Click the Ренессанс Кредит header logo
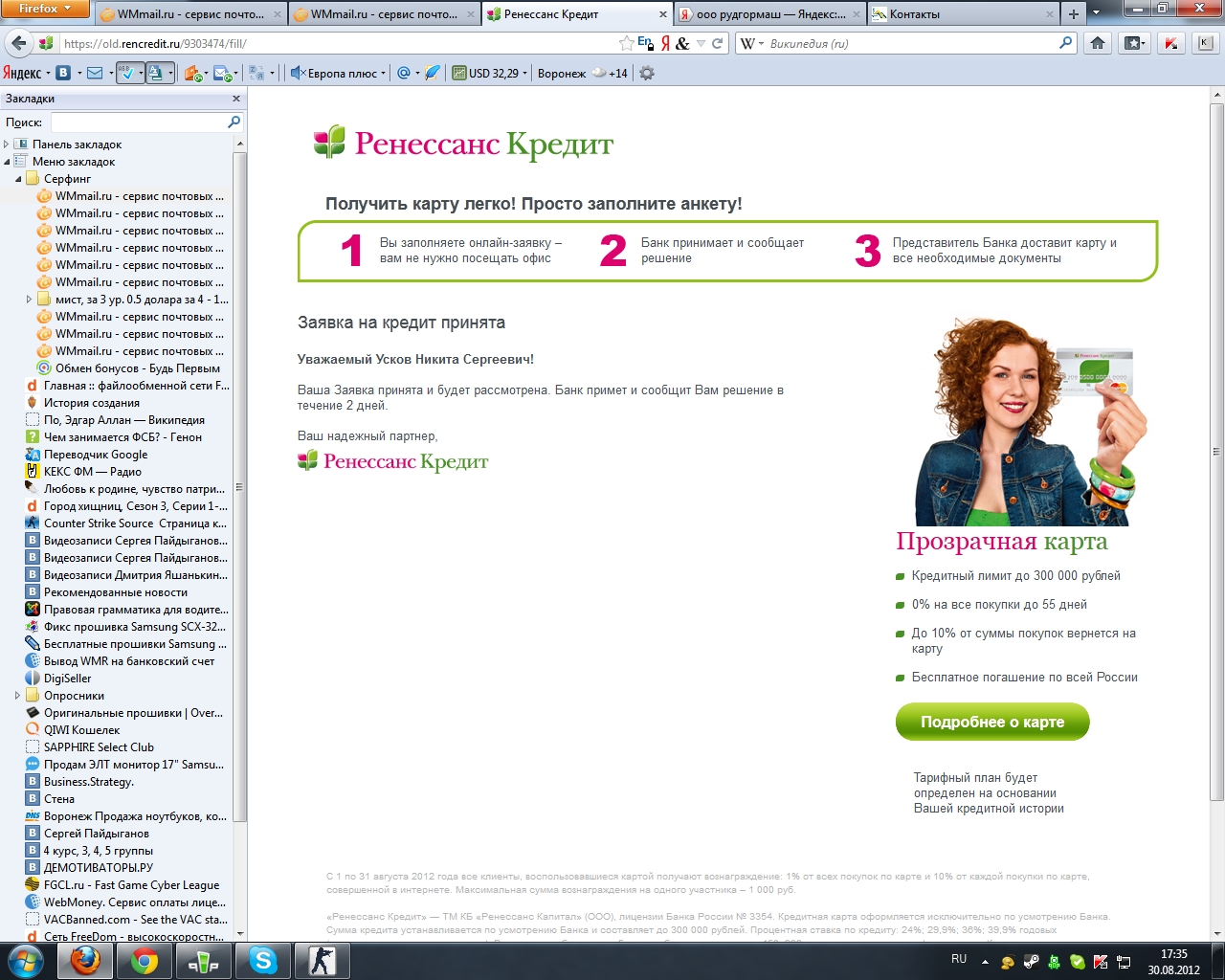 click(x=463, y=144)
